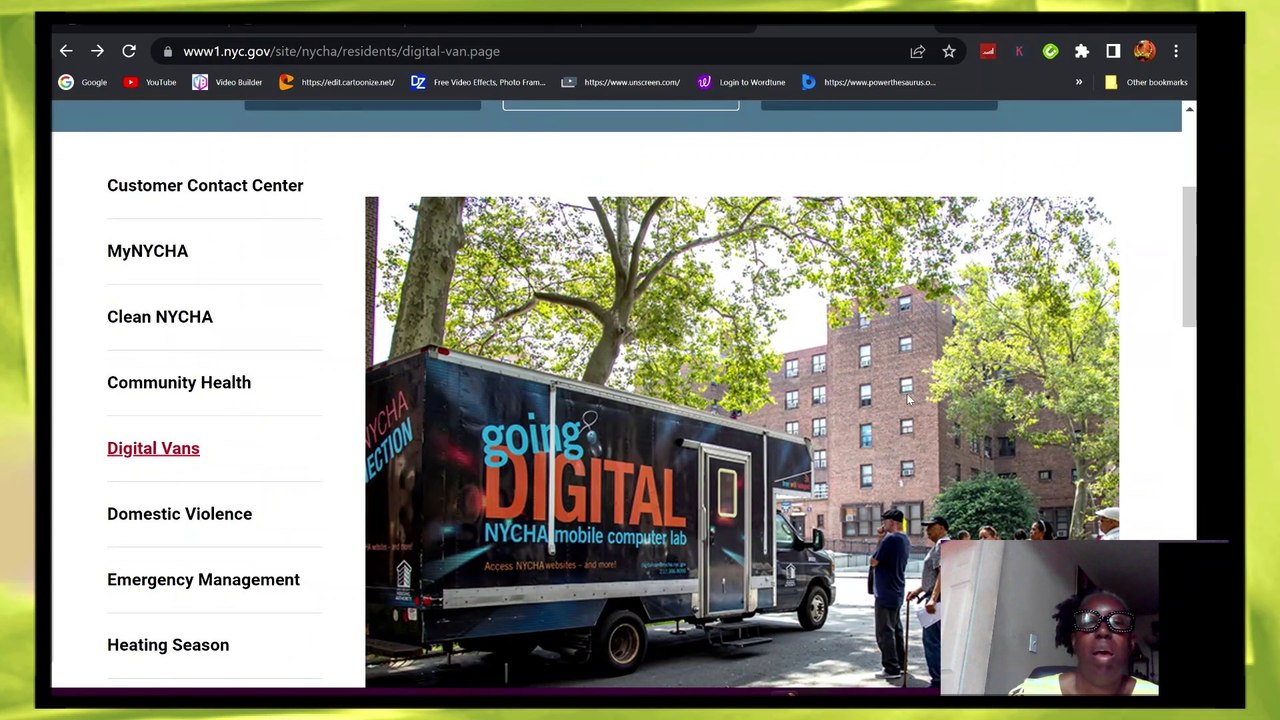Open the Google bookmark
This screenshot has width=1280, height=720.
(83, 82)
